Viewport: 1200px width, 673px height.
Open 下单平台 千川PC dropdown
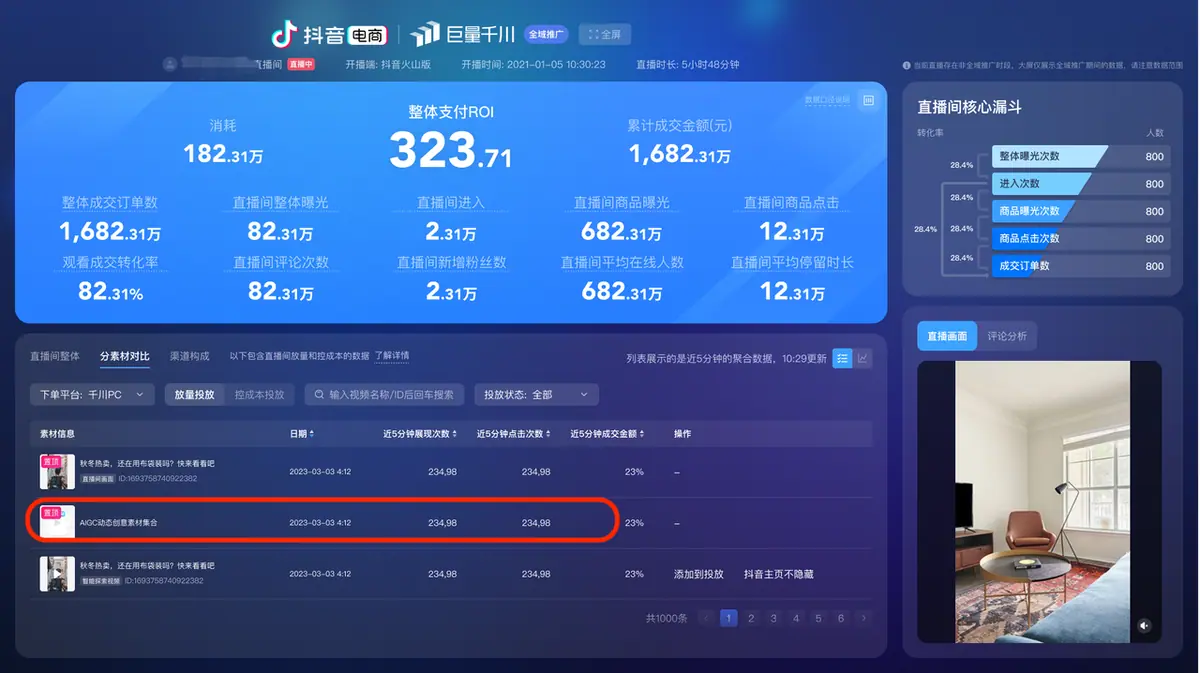coord(92,394)
